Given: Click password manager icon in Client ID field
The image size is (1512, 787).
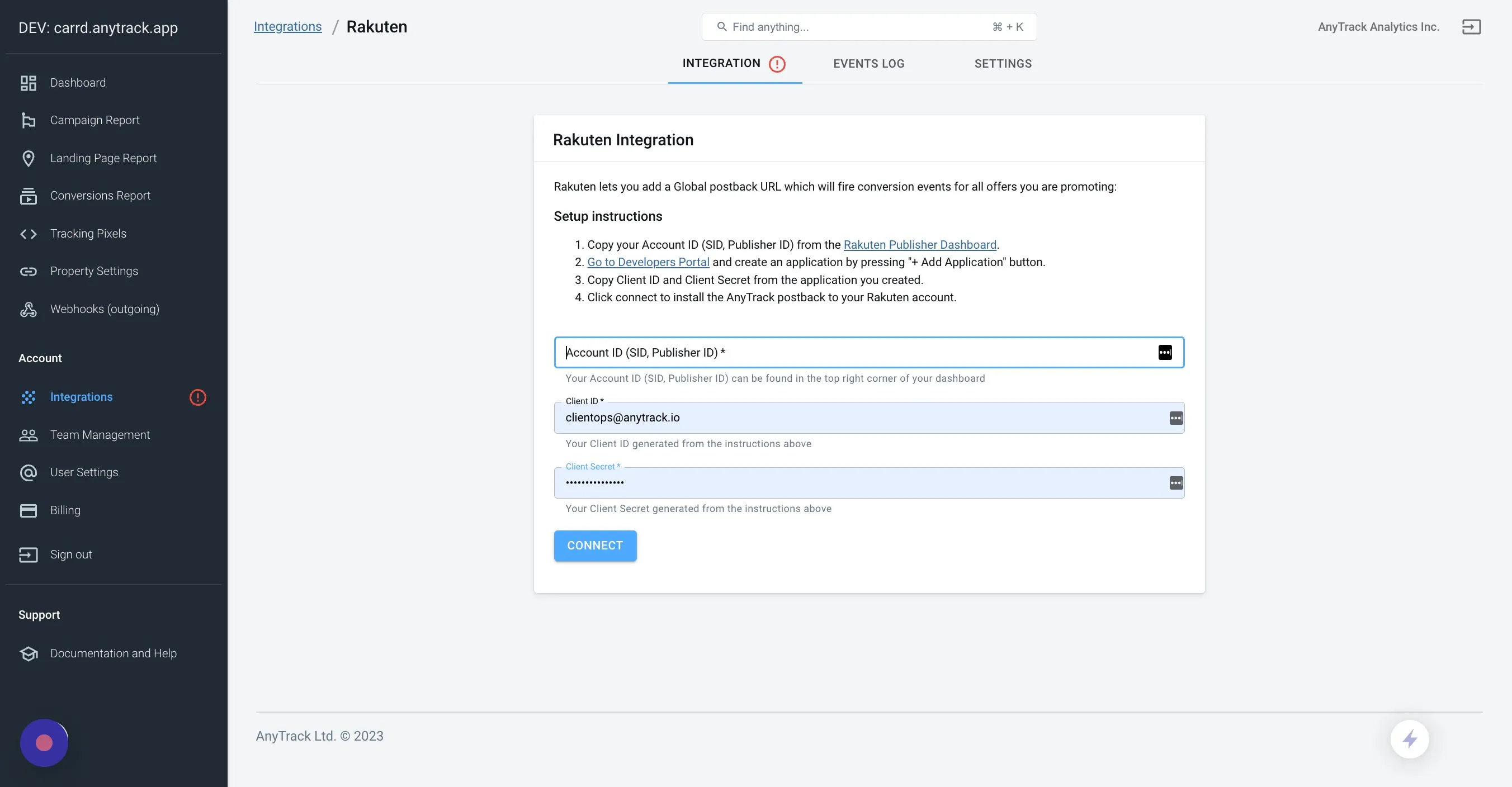Looking at the screenshot, I should [x=1176, y=418].
